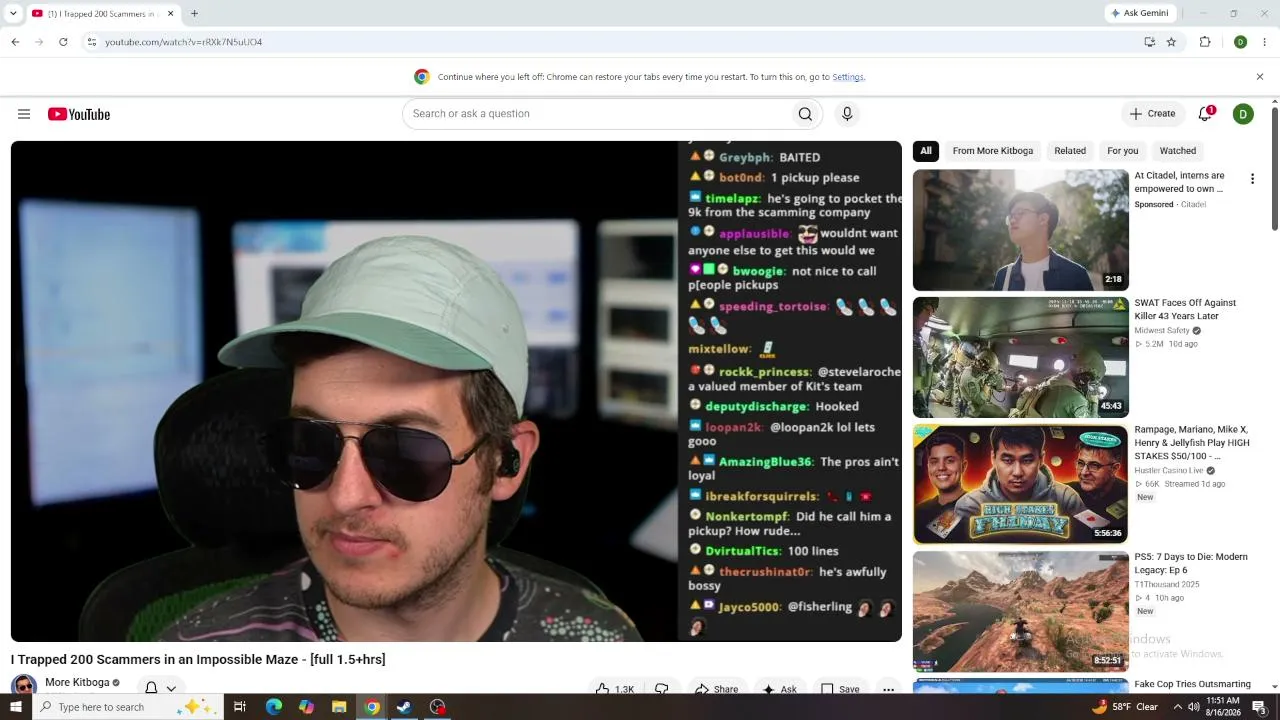Start voice search with the microphone
This screenshot has width=1280, height=720.
(x=847, y=114)
